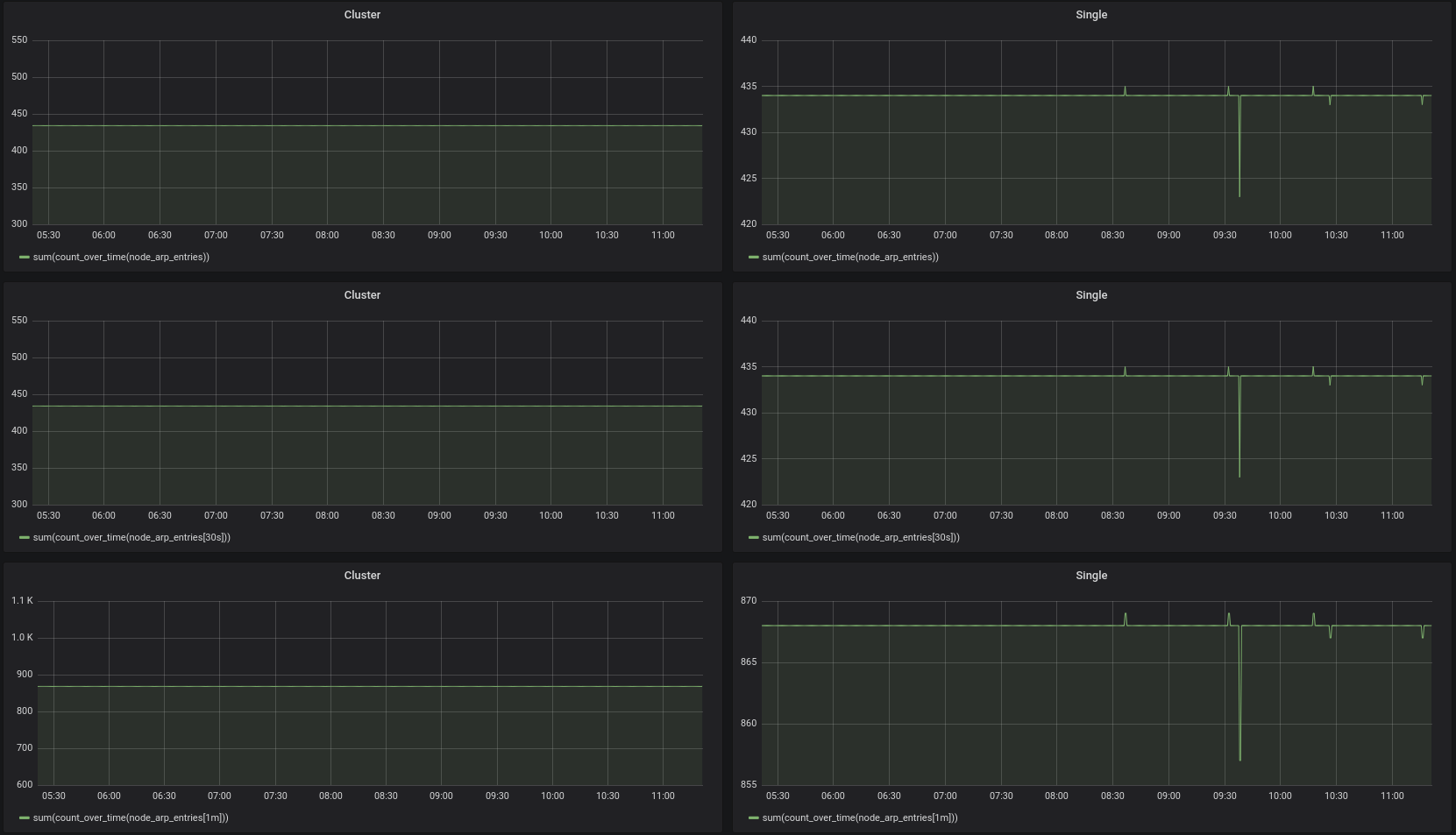Click the 800 y-axis label

click(x=25, y=711)
